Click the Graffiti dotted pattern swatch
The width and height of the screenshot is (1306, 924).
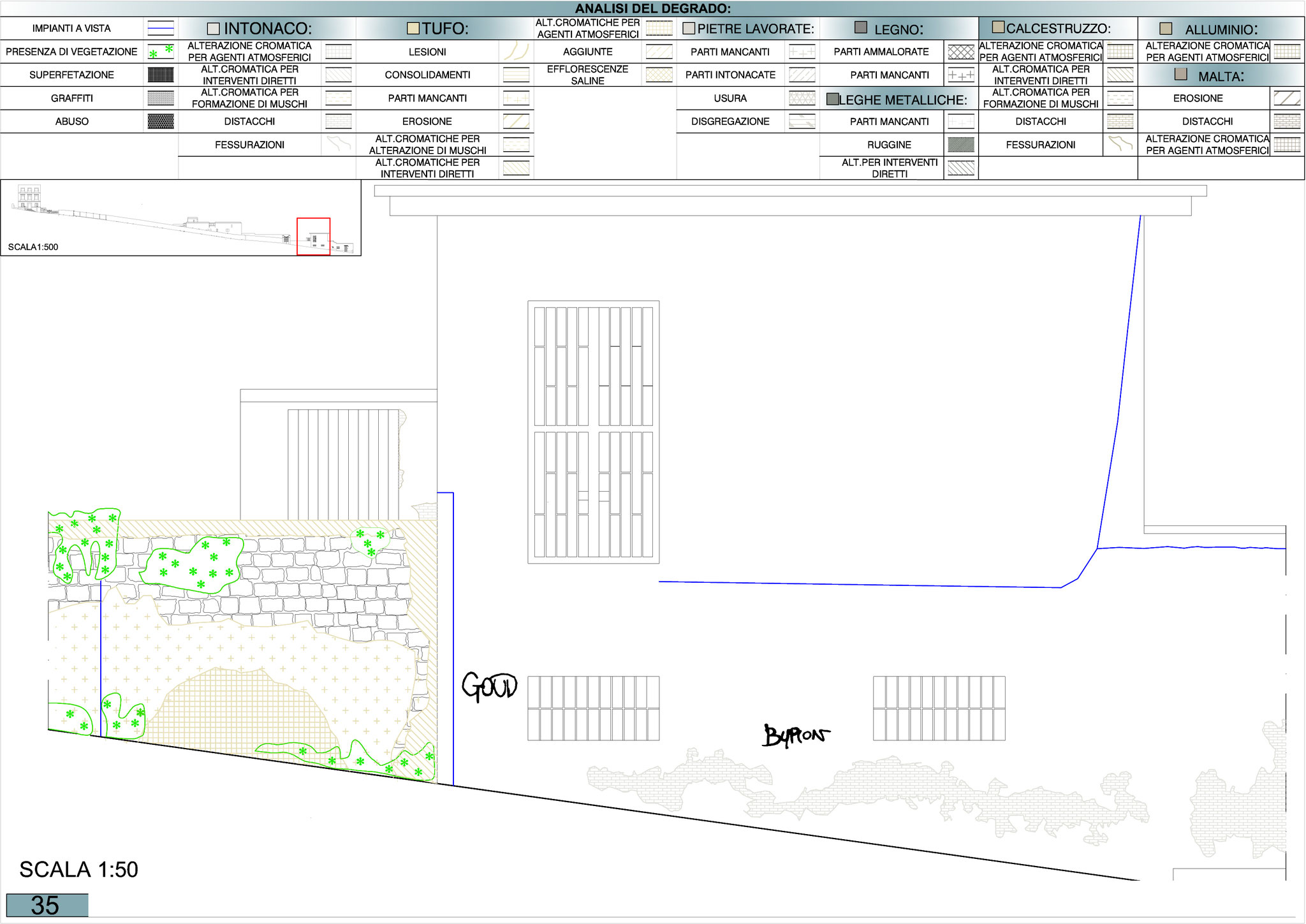pyautogui.click(x=161, y=98)
